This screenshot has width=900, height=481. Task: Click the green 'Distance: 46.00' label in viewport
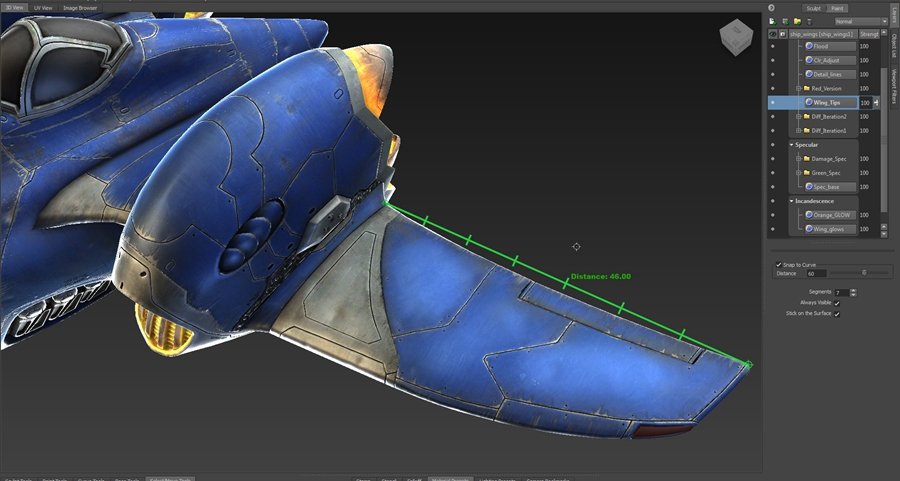point(600,276)
